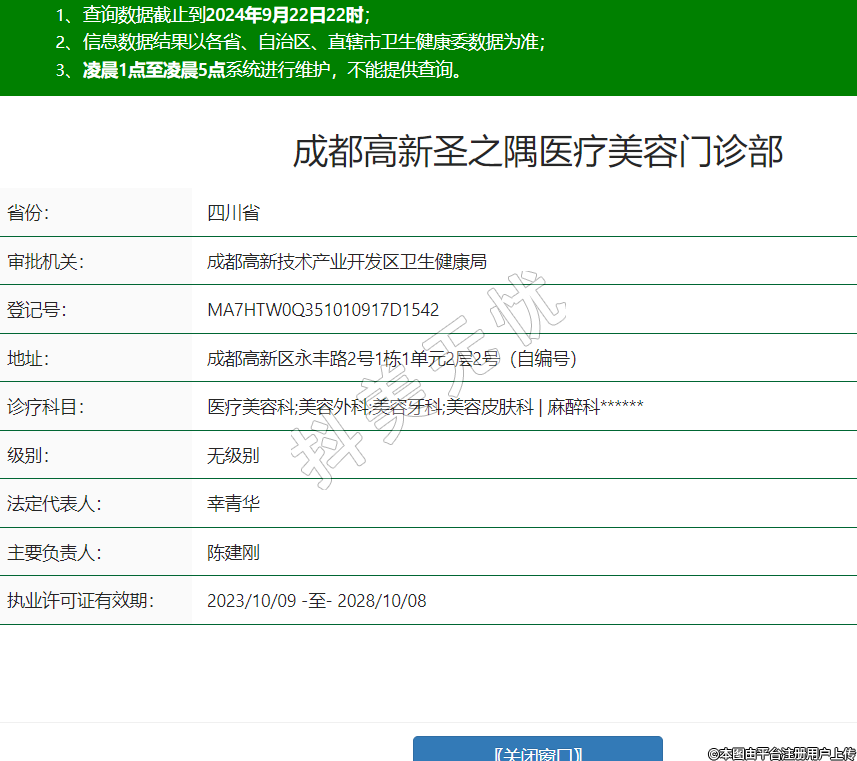Click the 登记号 field label
This screenshot has height=761, width=857.
(36, 310)
